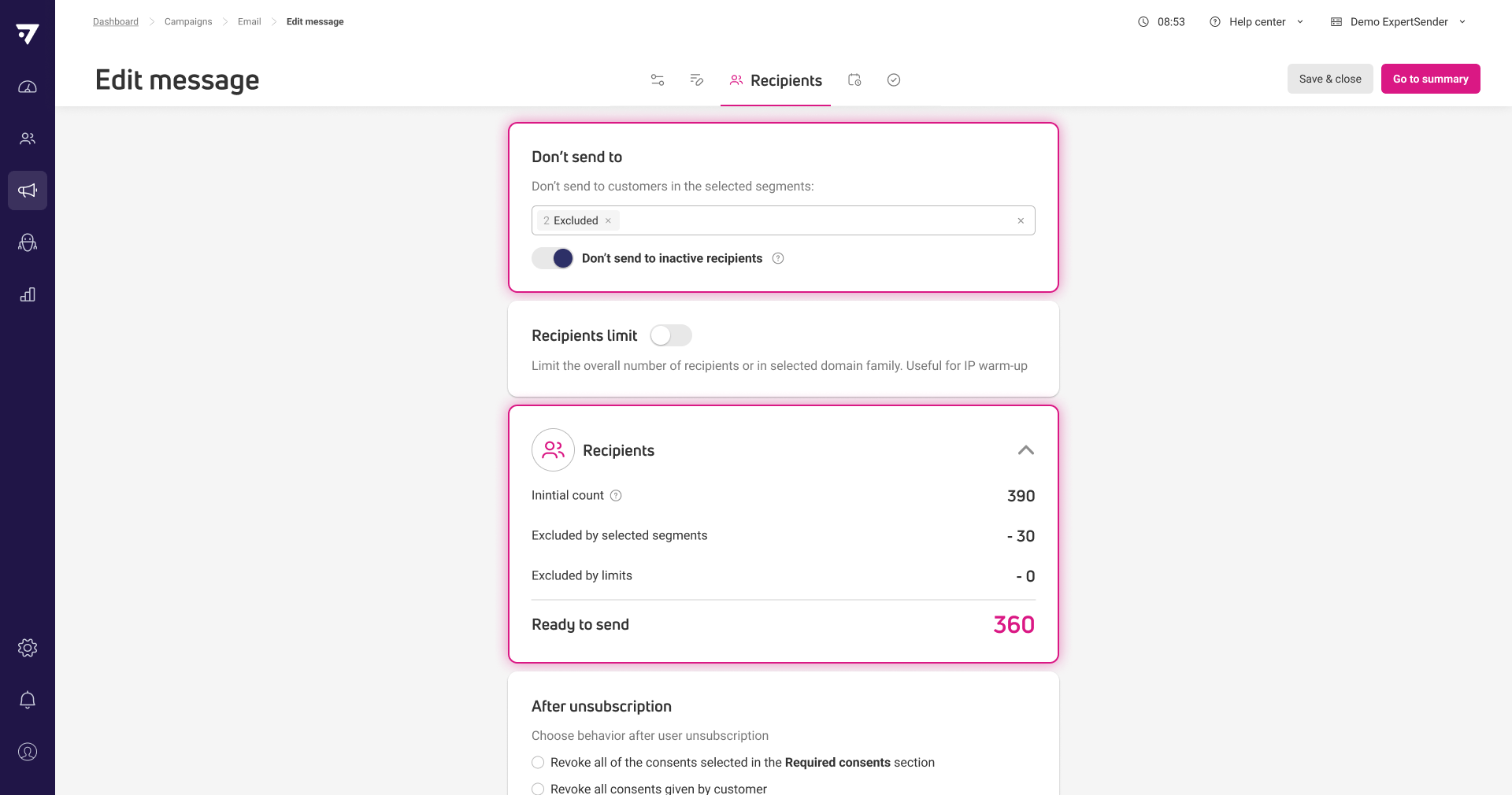Open the Demo ExpertSender account dropdown
This screenshot has height=795, width=1512.
(x=1398, y=21)
